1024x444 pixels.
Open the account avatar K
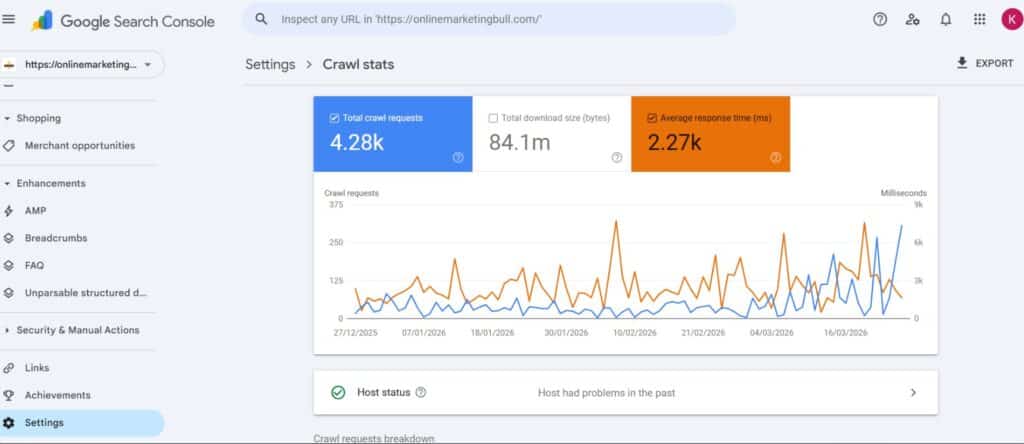(1012, 20)
